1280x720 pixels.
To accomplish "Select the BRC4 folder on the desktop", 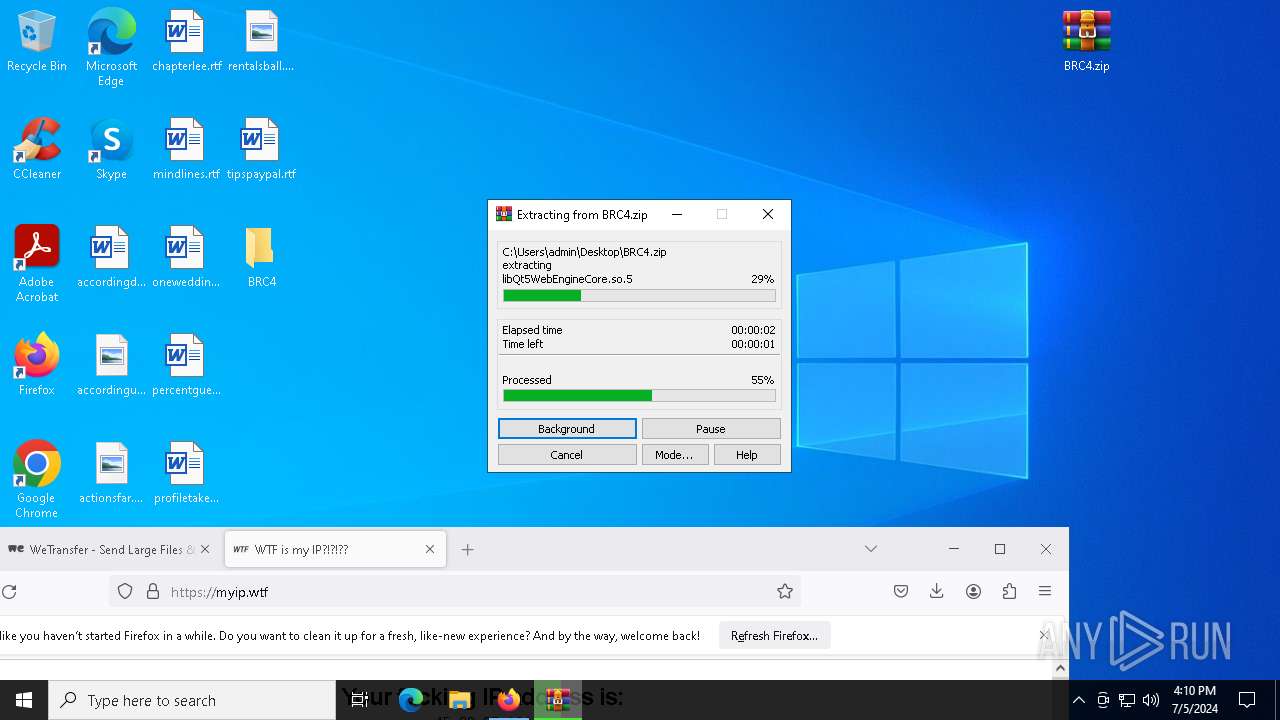I will coord(261,258).
